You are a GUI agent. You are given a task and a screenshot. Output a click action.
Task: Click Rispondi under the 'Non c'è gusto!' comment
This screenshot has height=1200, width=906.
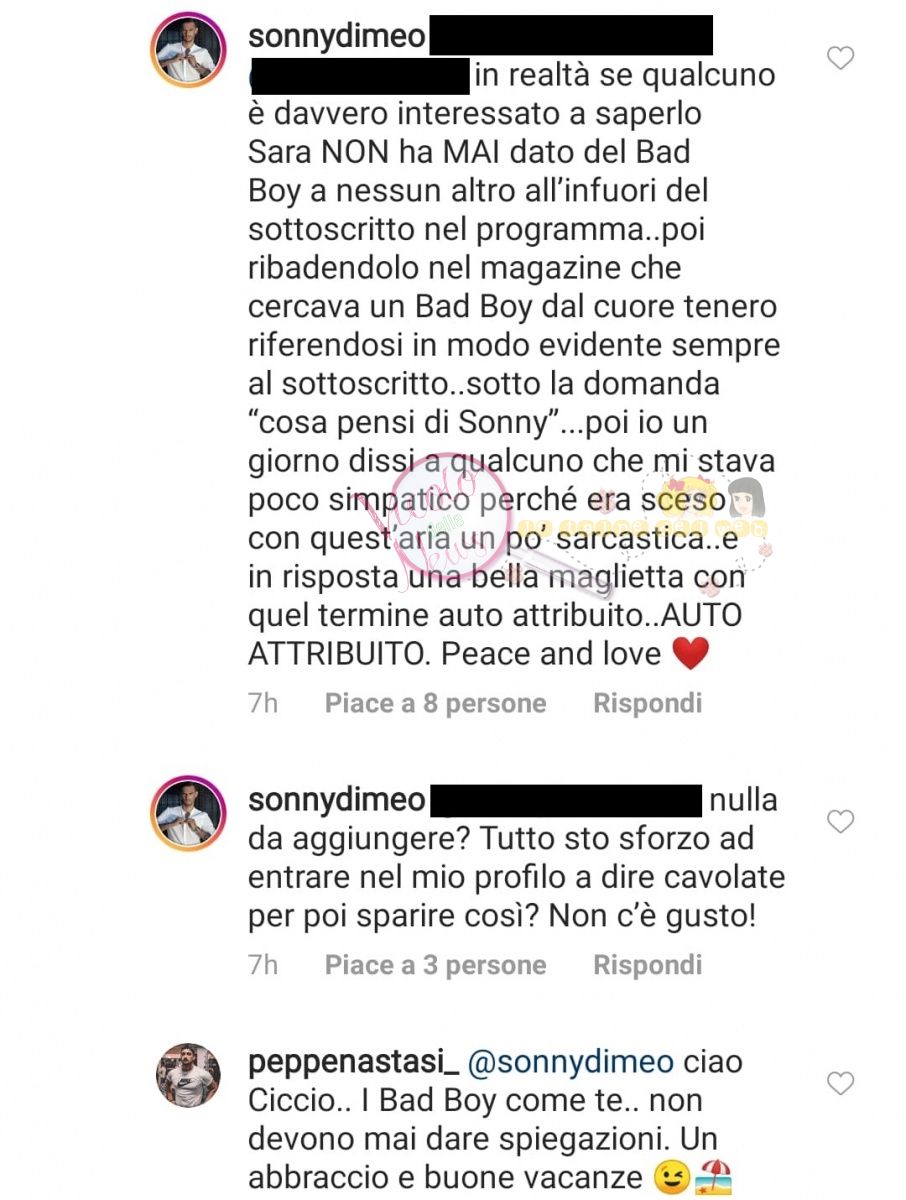point(648,965)
